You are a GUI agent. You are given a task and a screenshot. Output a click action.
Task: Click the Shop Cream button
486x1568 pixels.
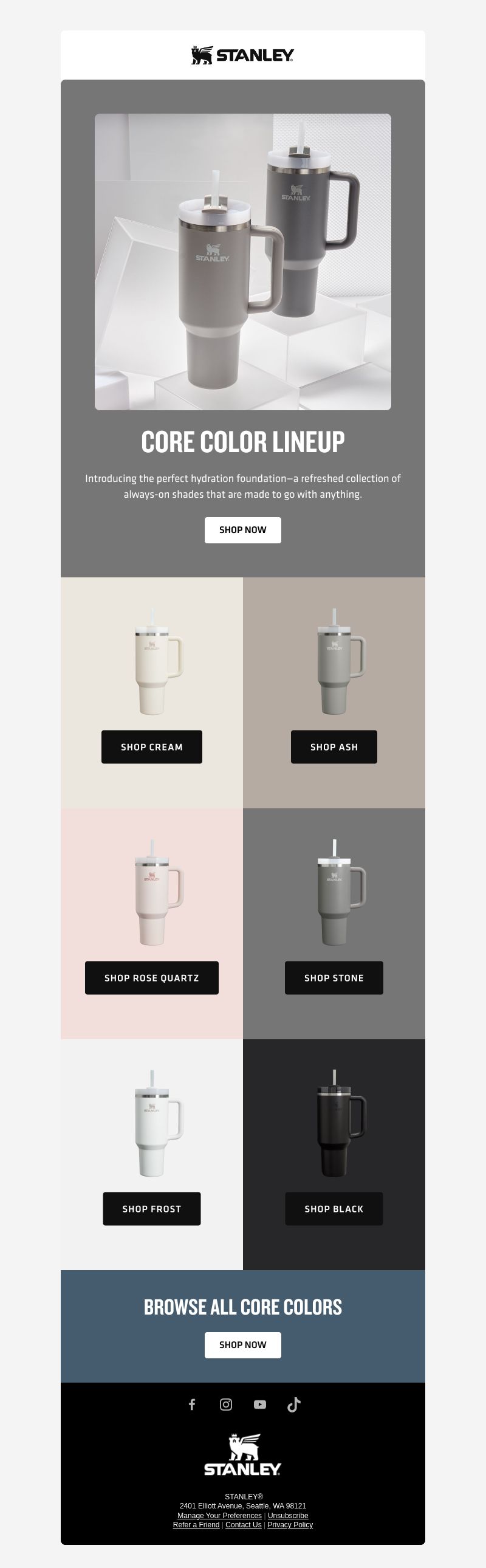pos(151,747)
